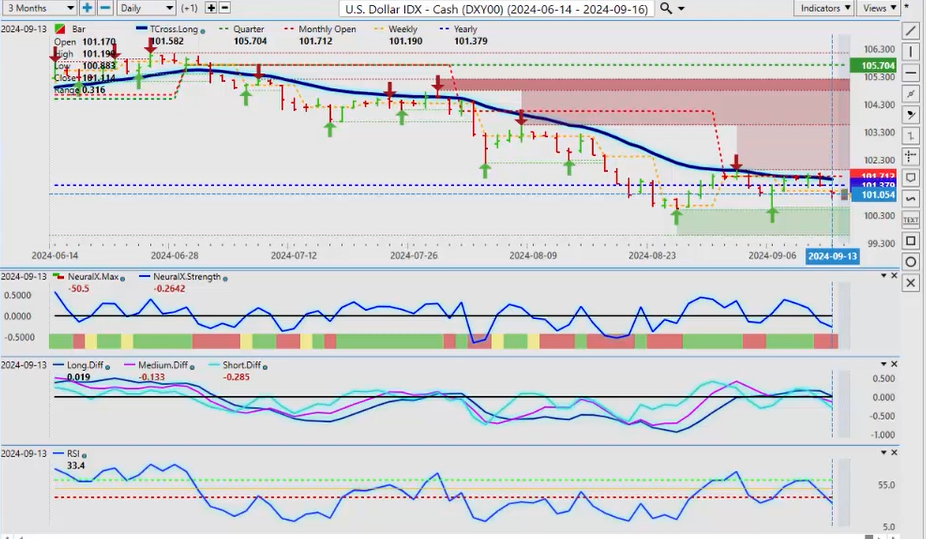
Task: Click the Long.Diff legend label
Action: (x=85, y=365)
